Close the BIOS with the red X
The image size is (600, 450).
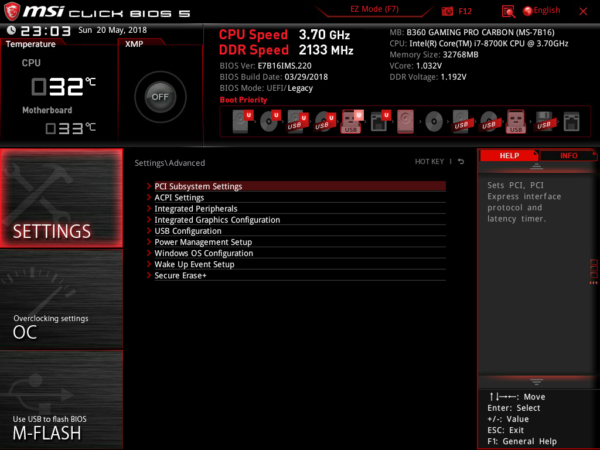(583, 11)
